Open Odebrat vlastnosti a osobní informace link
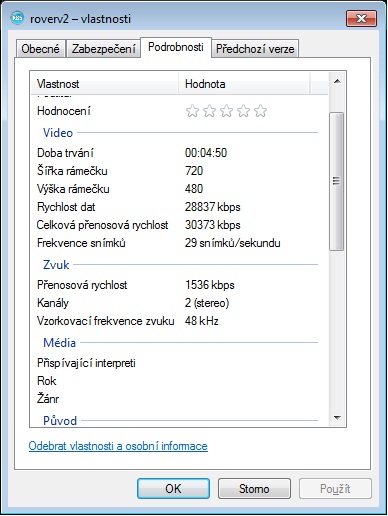This screenshot has height=516, width=388. pos(118,446)
